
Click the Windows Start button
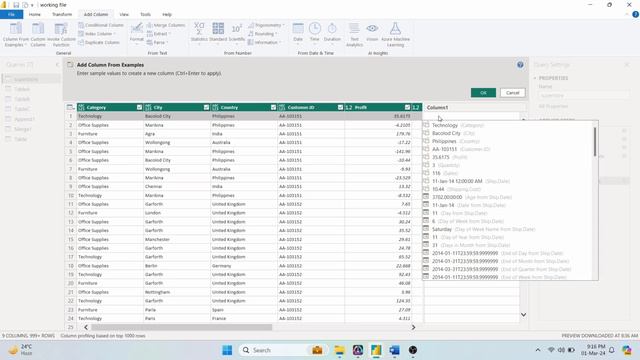click(227, 350)
